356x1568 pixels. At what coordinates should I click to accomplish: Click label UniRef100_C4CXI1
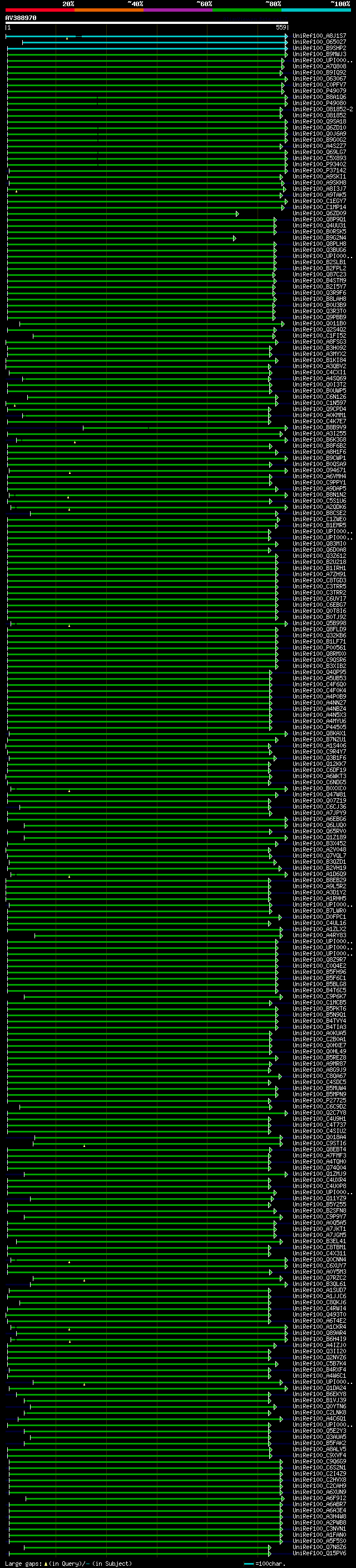coord(319,373)
